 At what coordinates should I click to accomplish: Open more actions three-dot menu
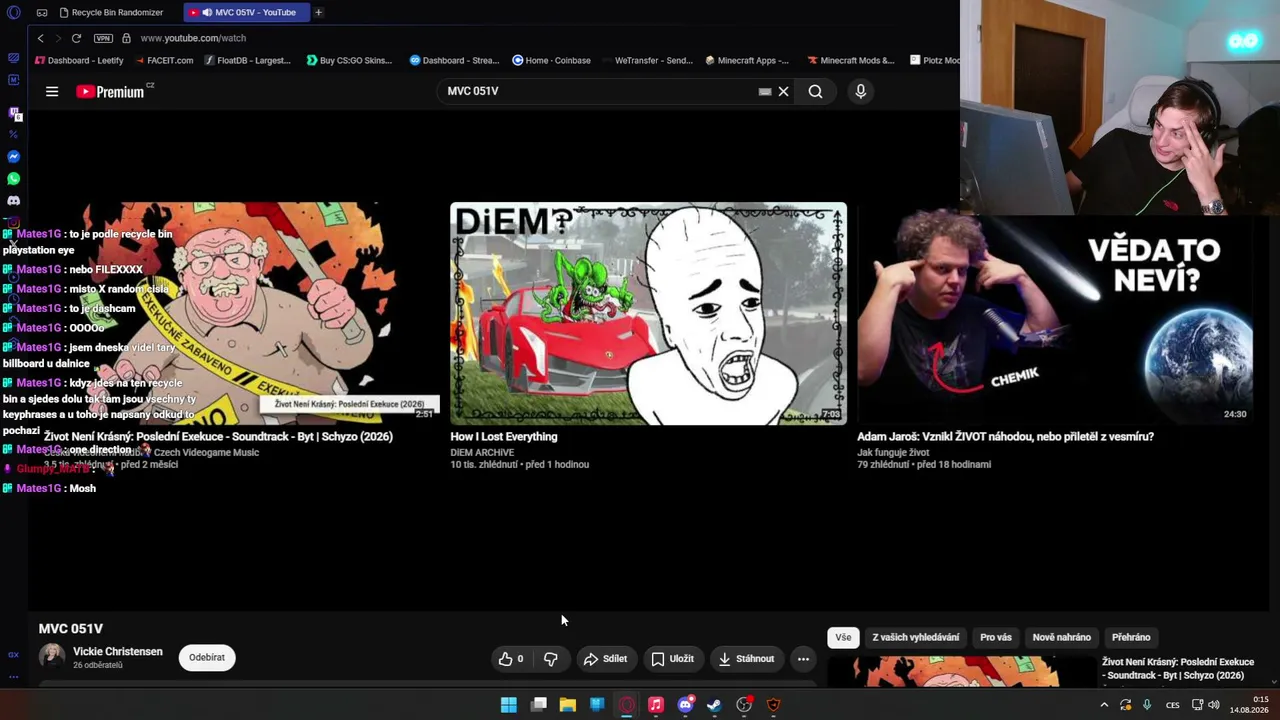coord(803,659)
